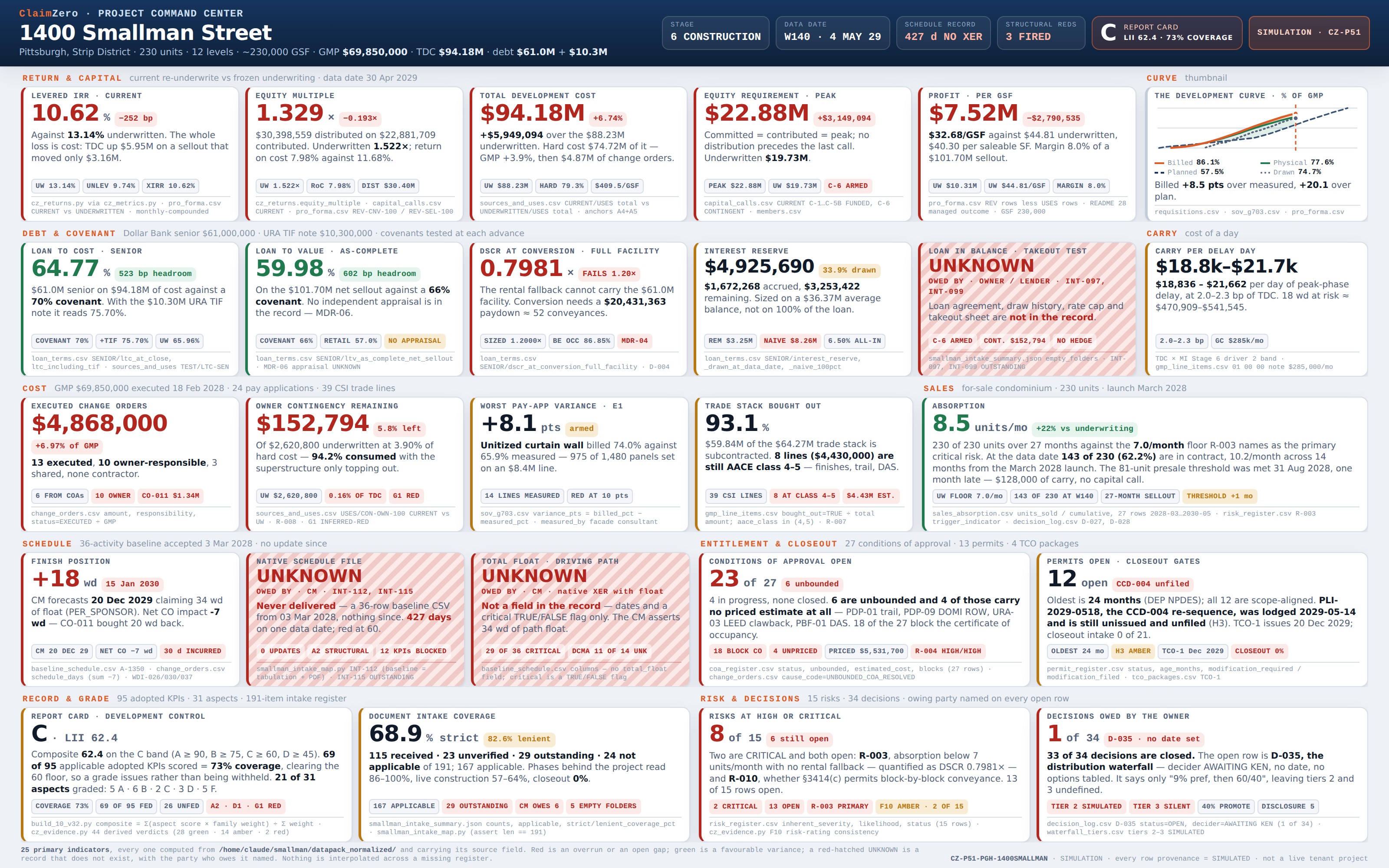This screenshot has height=868, width=1389.
Task: Open the development curve chart thumbnail
Action: (1257, 128)
